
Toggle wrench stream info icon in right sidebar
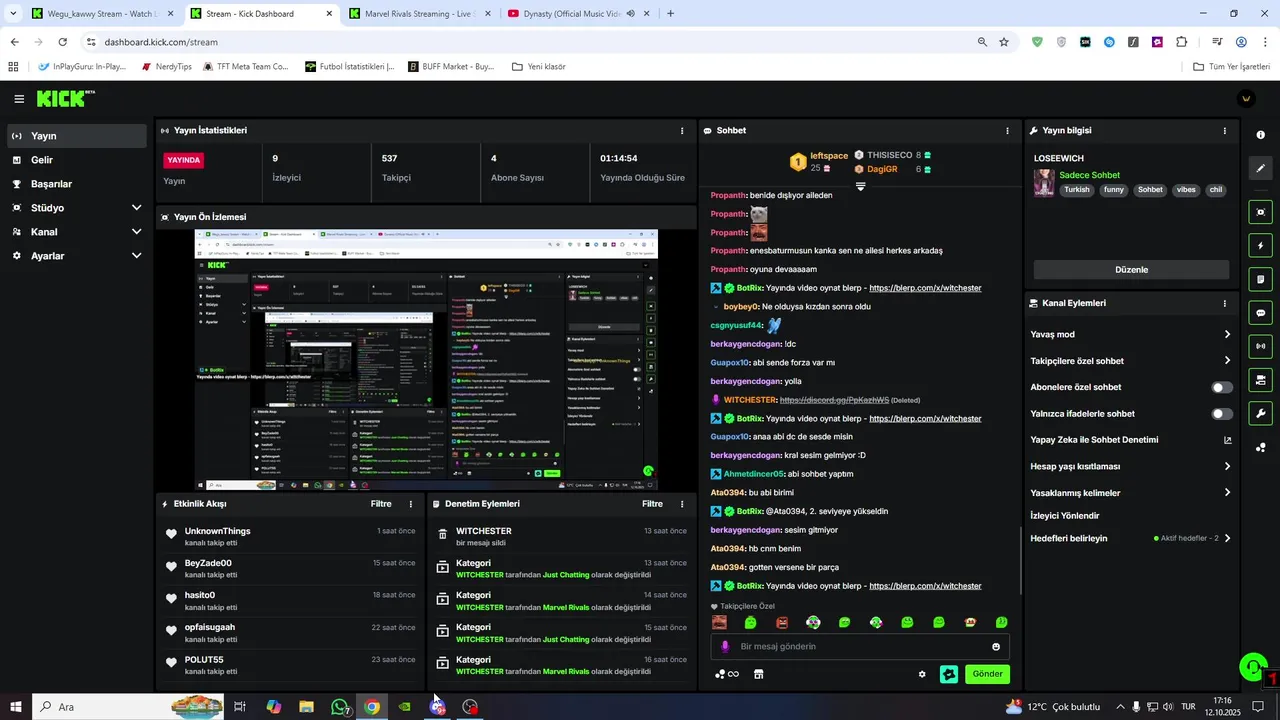pyautogui.click(x=1260, y=413)
